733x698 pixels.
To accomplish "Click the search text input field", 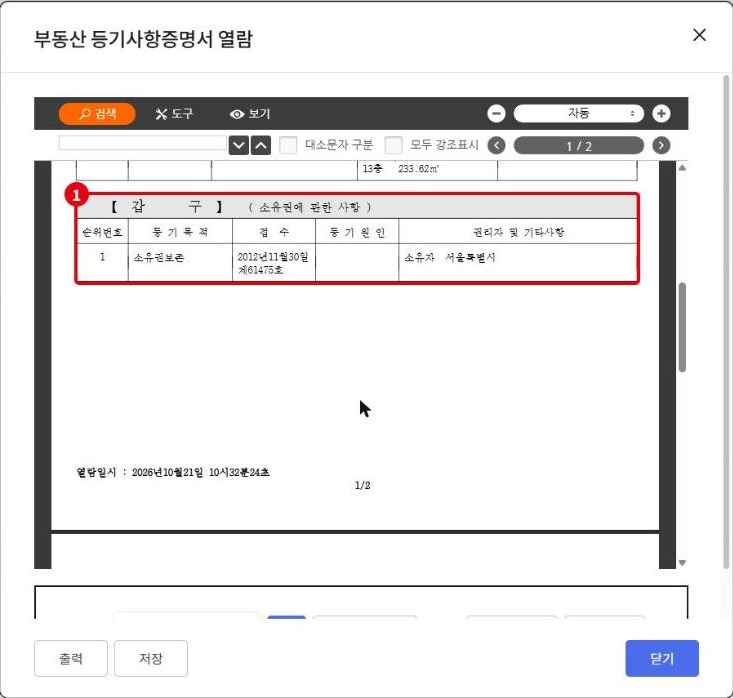I will 143,143.
